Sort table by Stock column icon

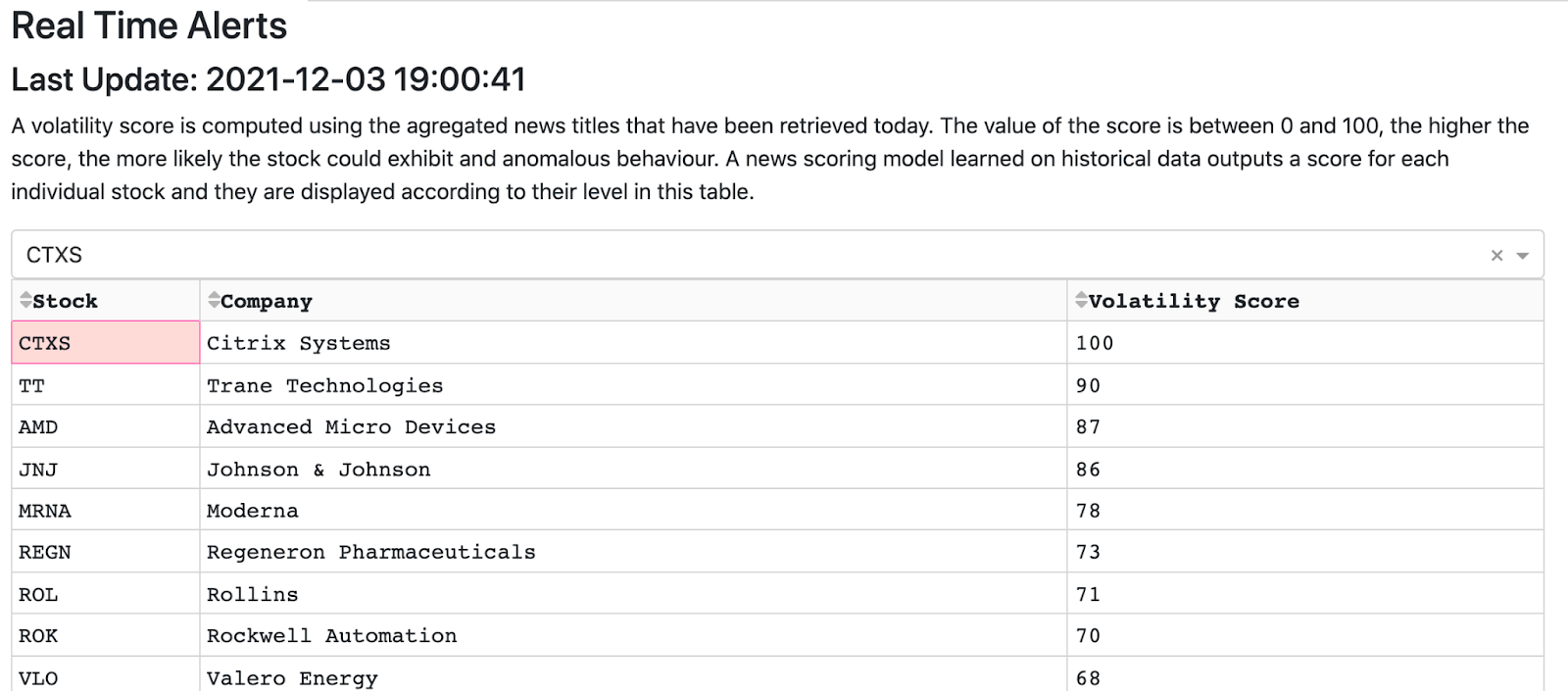tap(25, 300)
